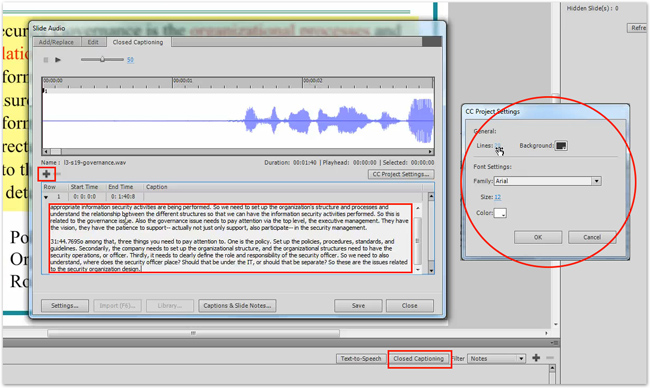Confirm CC Project Settings with OK
Image resolution: width=650 pixels, height=388 pixels.
tap(538, 237)
